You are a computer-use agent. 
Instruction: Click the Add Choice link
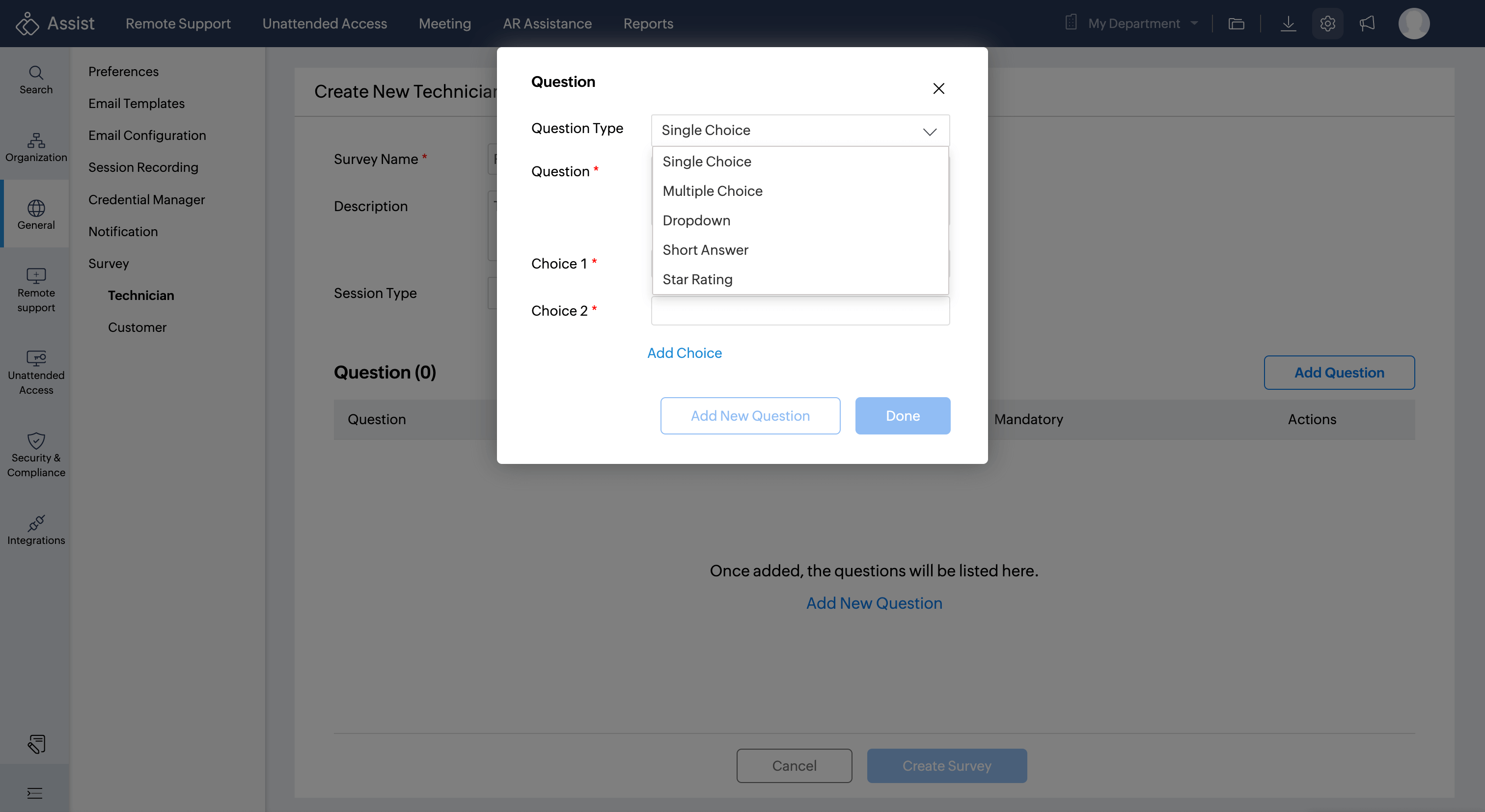pyautogui.click(x=684, y=352)
